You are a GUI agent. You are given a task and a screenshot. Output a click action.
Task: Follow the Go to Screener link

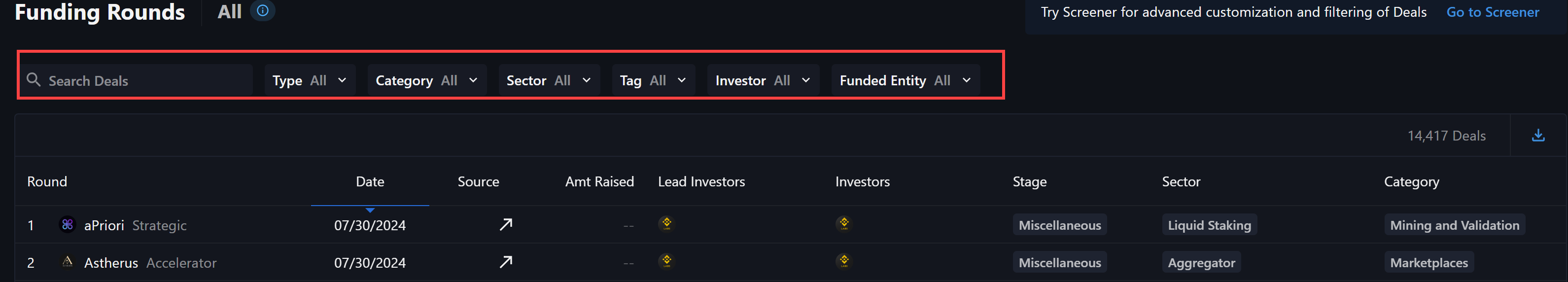(x=1493, y=12)
